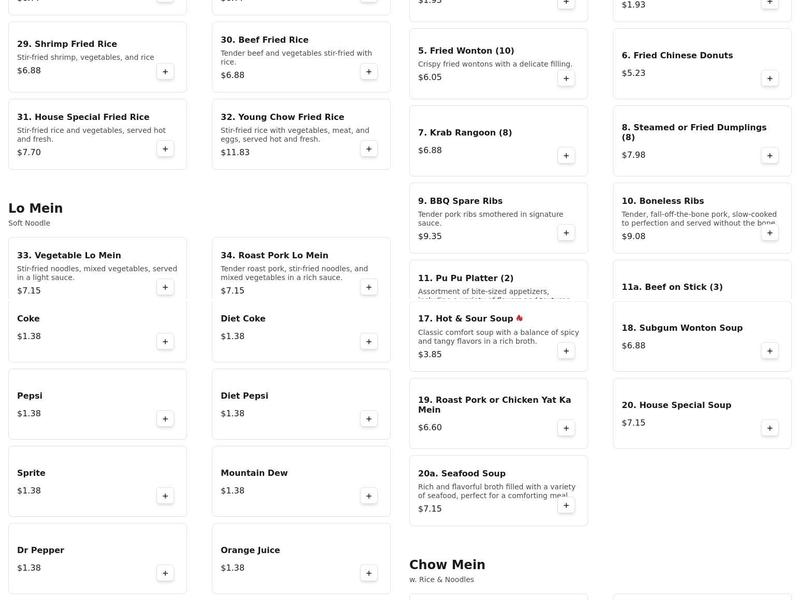Add Young Chow Fried Rice plus icon
The width and height of the screenshot is (800, 600).
[368, 149]
